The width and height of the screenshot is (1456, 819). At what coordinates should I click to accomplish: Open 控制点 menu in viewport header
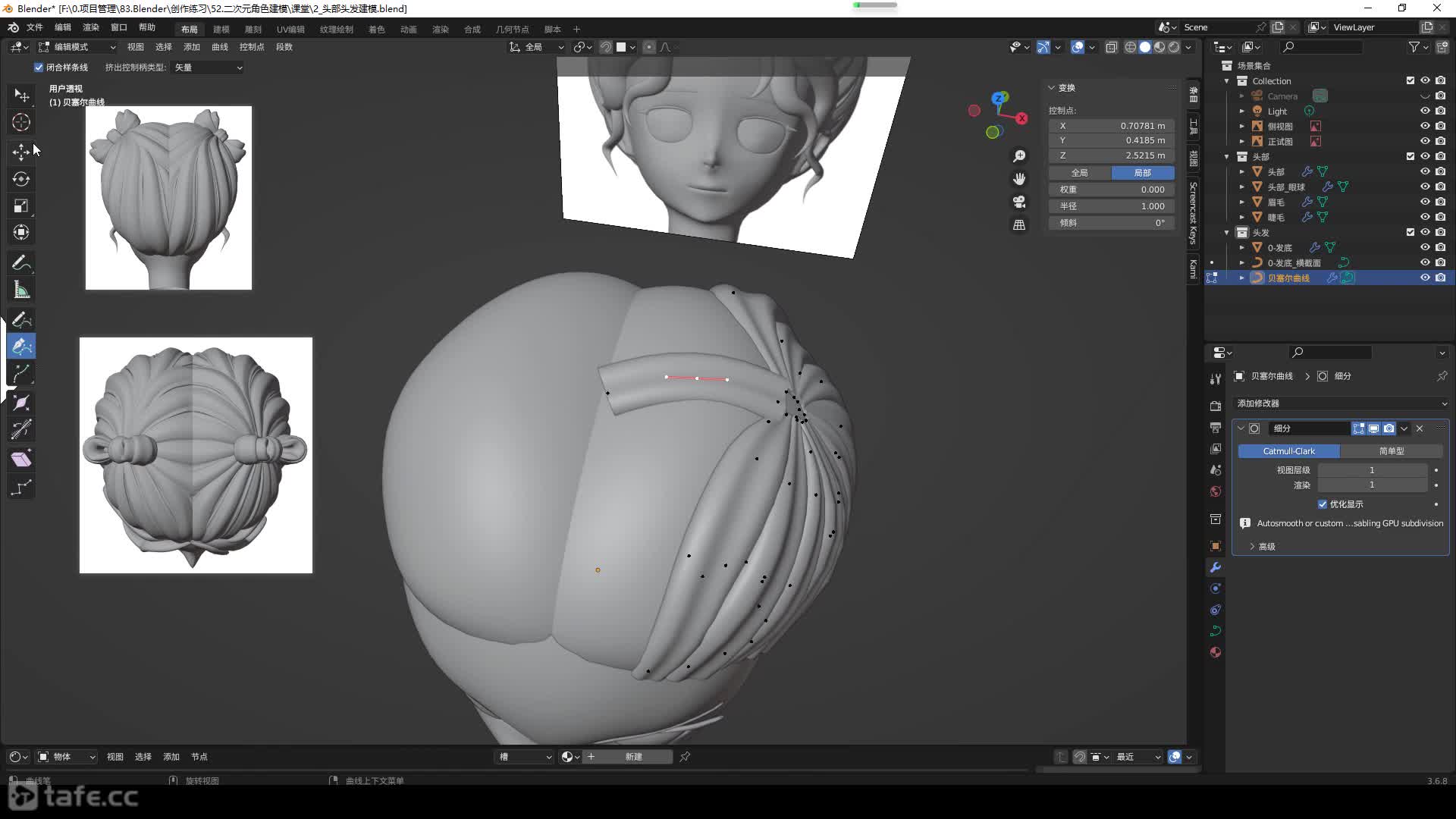[252, 47]
